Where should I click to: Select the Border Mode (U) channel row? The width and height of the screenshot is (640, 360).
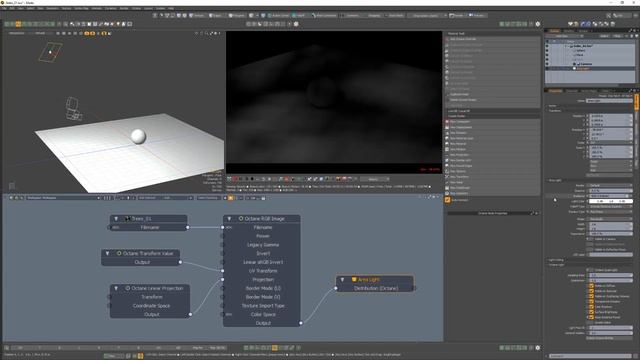(x=263, y=288)
